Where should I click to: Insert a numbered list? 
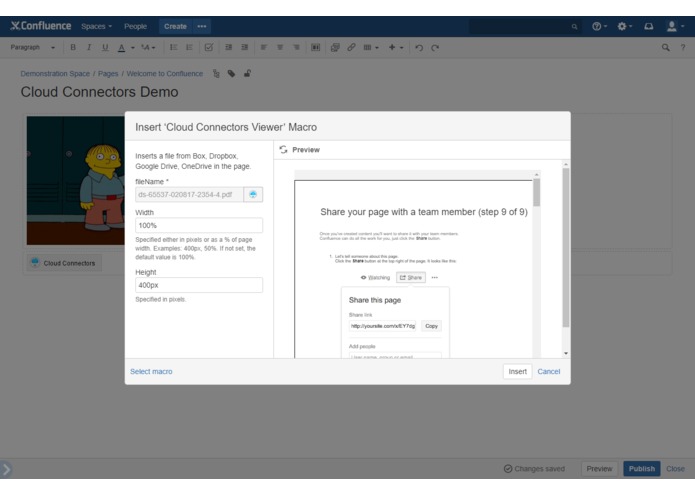point(189,47)
